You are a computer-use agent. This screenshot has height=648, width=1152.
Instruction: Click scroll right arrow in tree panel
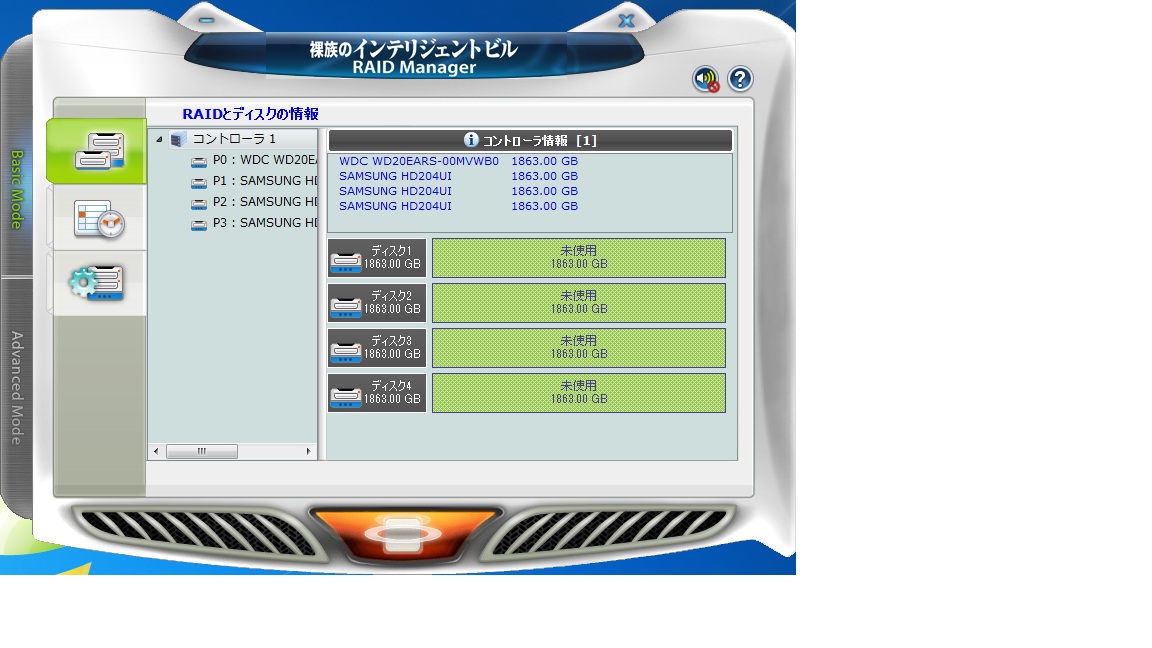tap(309, 452)
